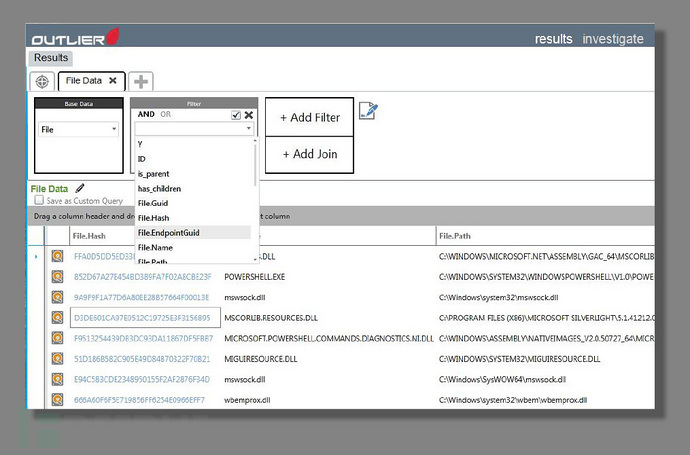
Task: Click the row icon for MIGUIRESOURCE.DLL
Action: 58,358
